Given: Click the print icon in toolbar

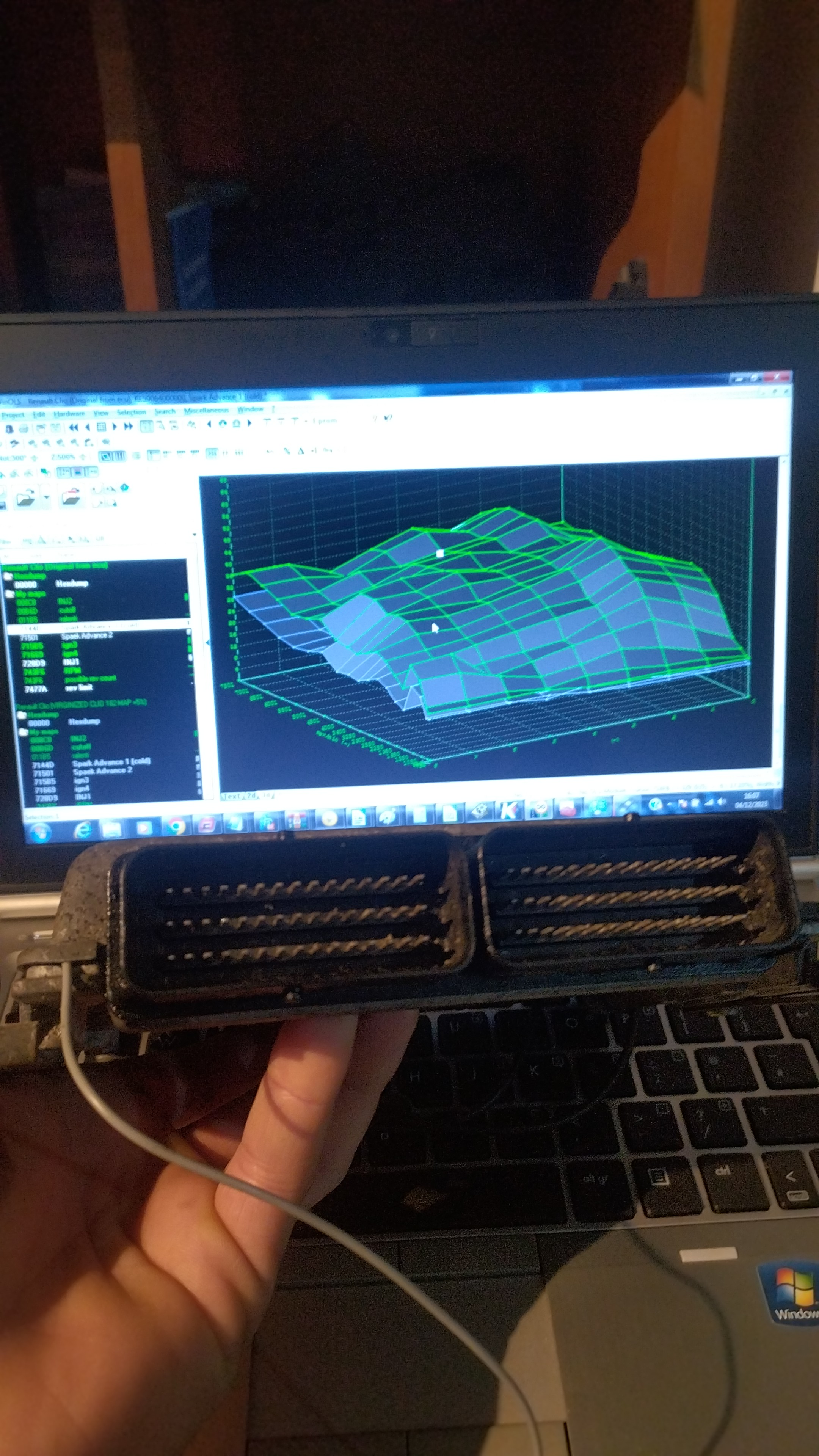Looking at the screenshot, I should click(24, 429).
